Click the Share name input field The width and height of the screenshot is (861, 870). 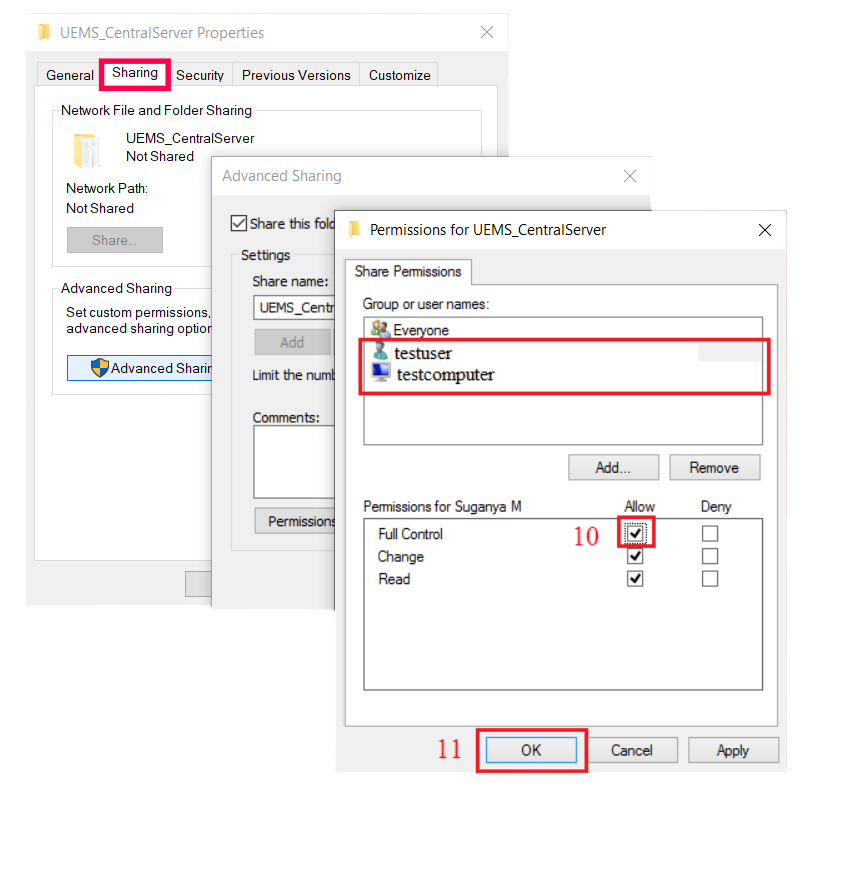point(292,307)
